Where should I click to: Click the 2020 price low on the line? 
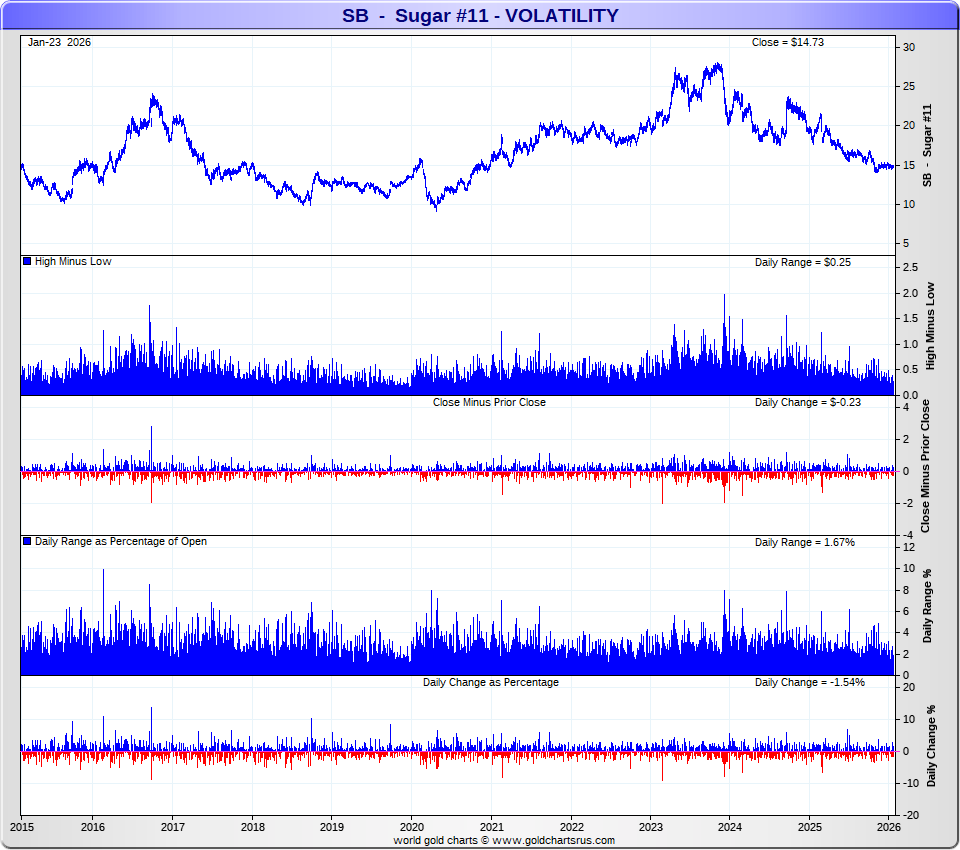click(x=436, y=209)
